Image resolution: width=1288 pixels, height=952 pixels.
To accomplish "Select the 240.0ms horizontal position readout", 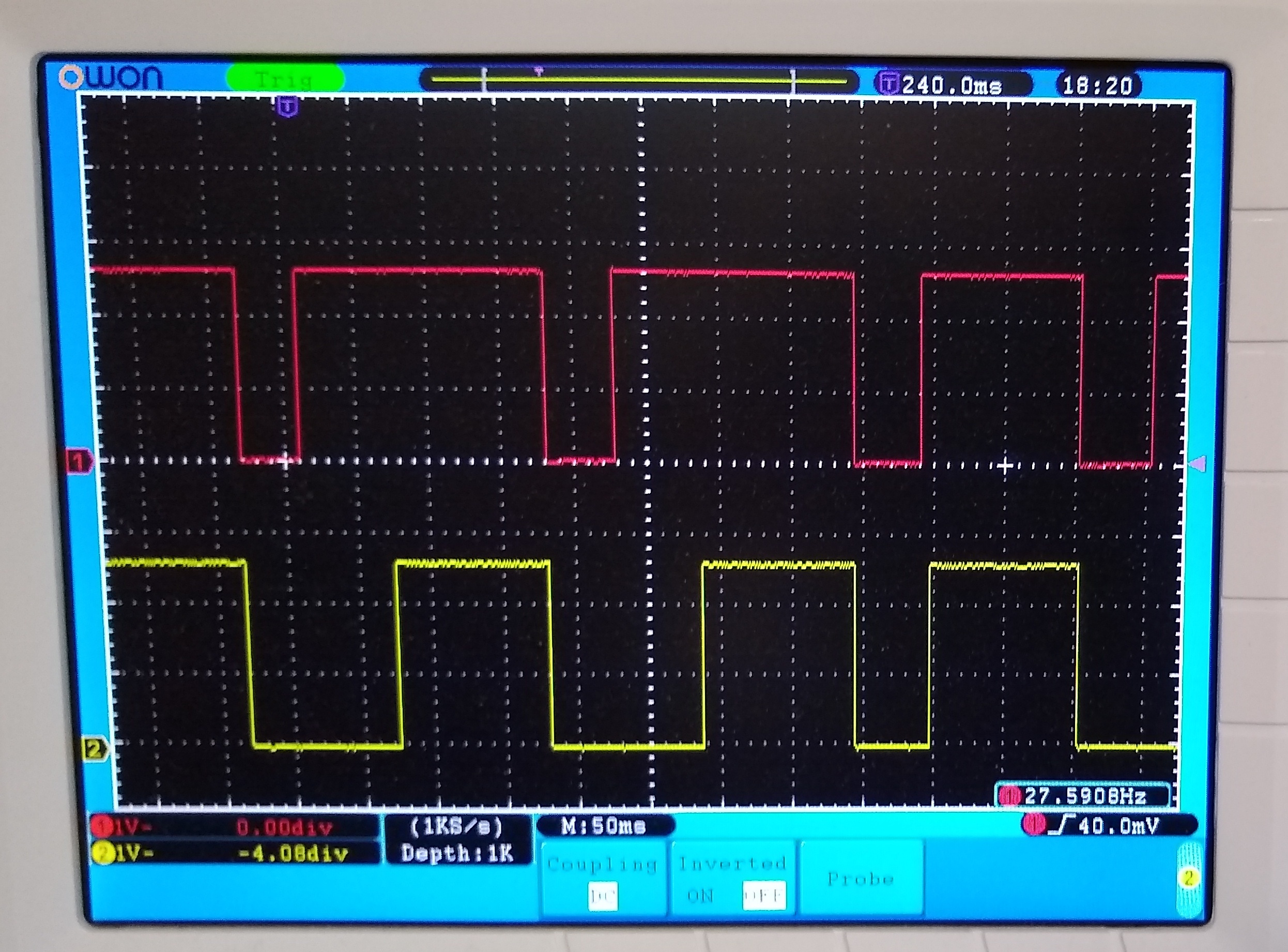I will (952, 85).
